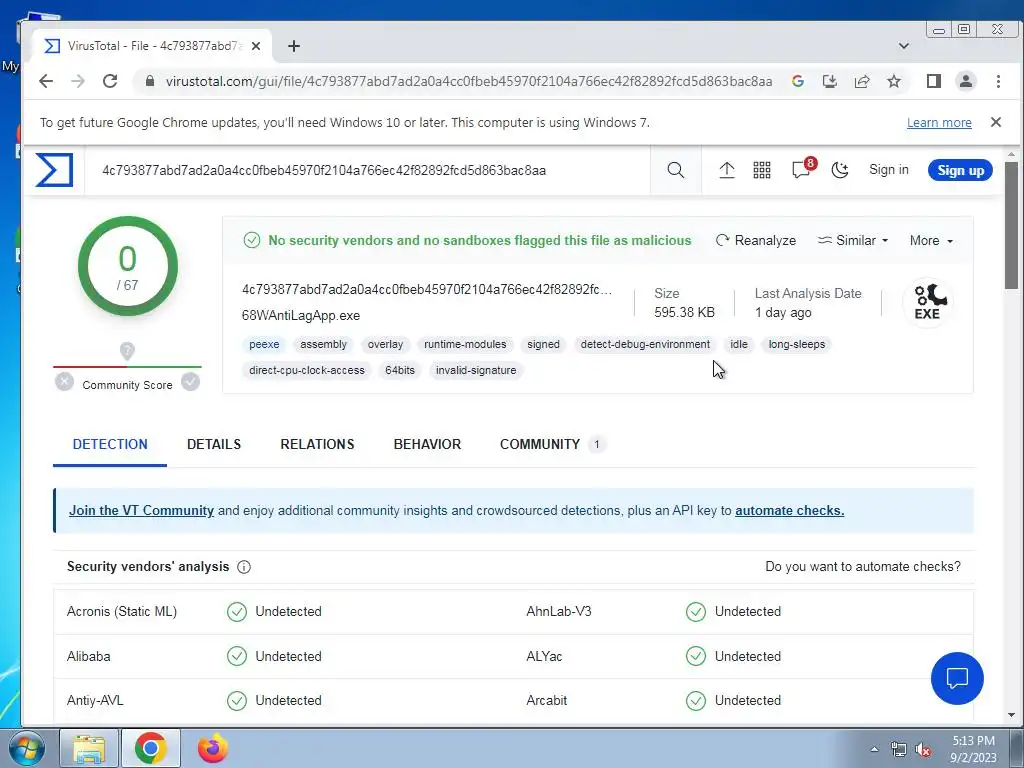Click Learn more link
This screenshot has height=768, width=1024.
(x=938, y=123)
